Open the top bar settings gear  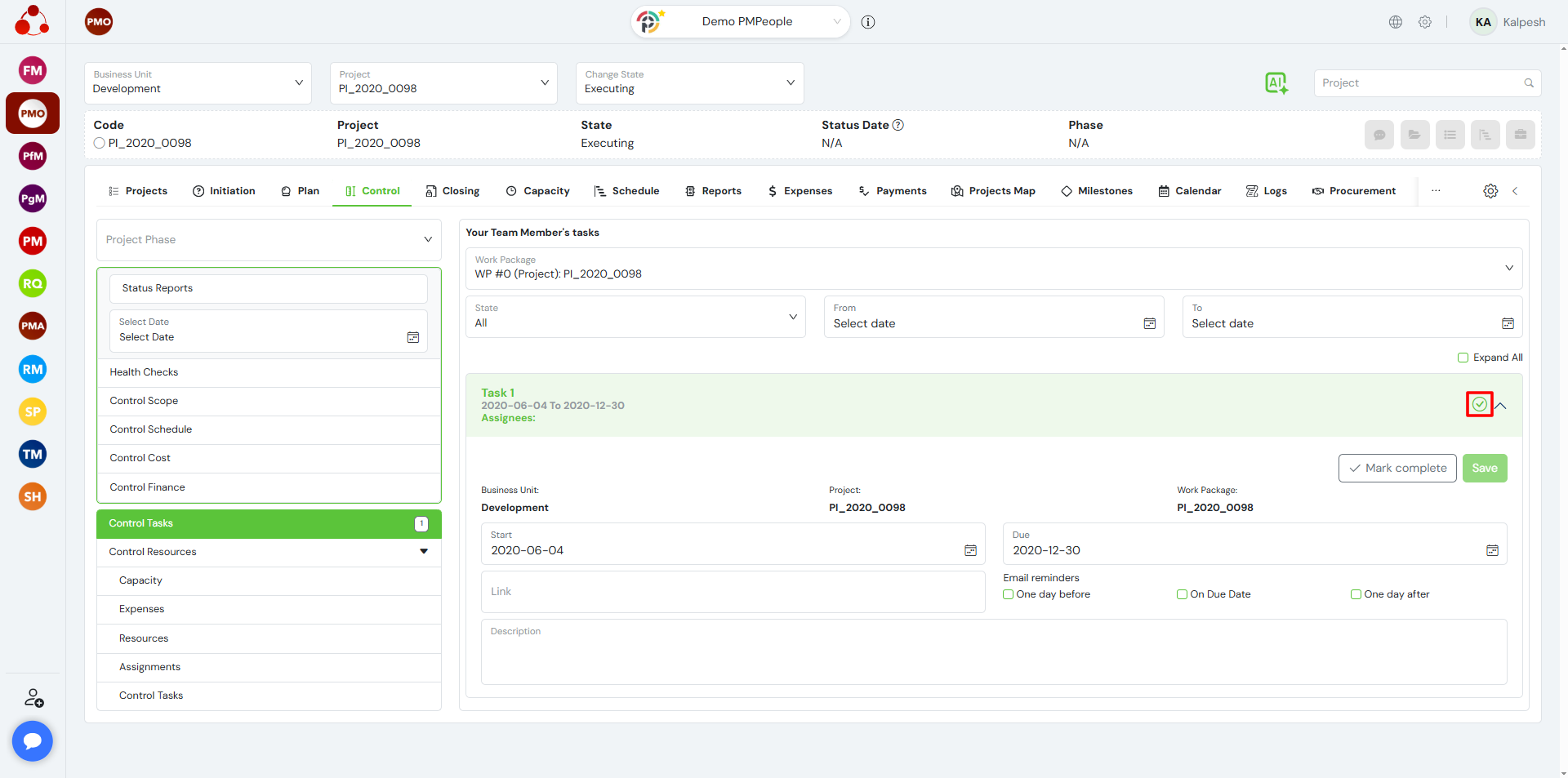[x=1425, y=22]
